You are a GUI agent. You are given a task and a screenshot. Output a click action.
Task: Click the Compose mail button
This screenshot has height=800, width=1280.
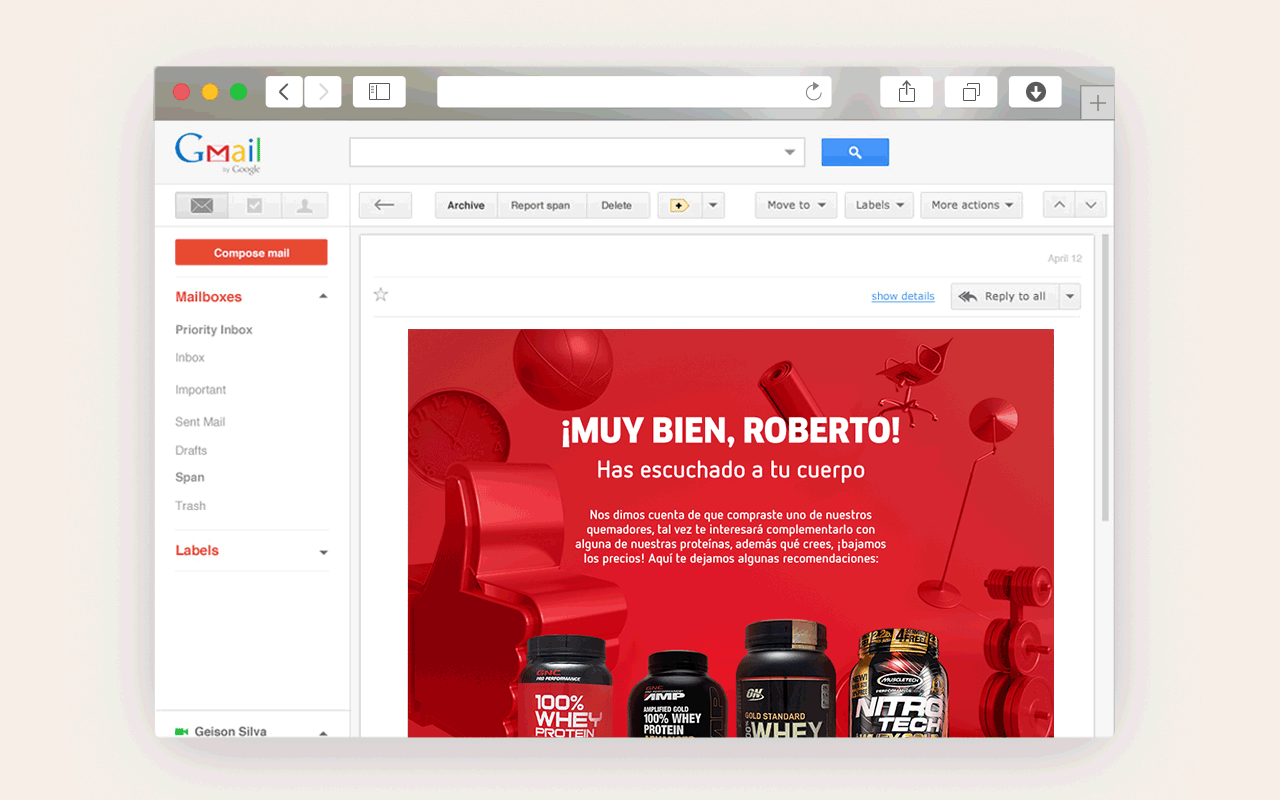click(251, 253)
